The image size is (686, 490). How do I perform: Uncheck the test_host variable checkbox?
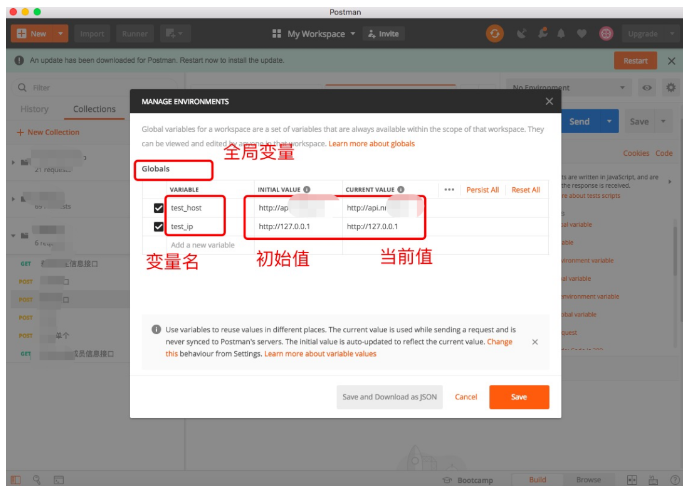point(158,208)
